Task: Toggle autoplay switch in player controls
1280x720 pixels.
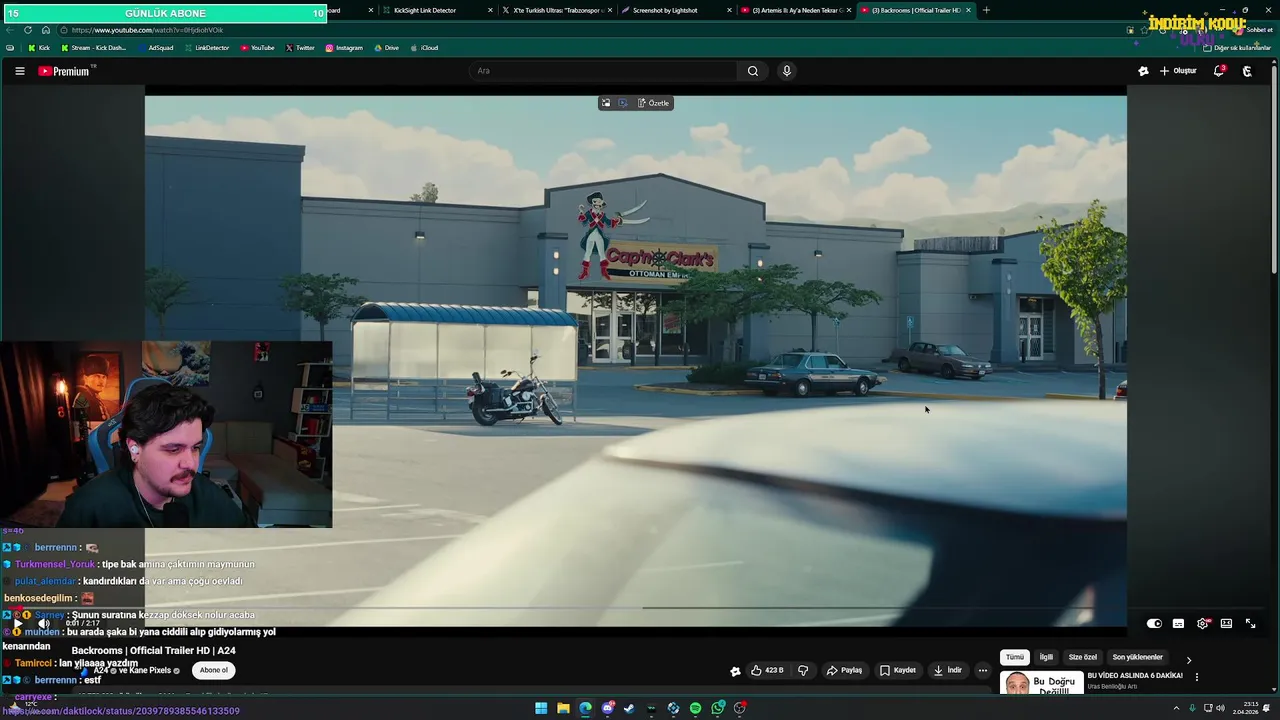Action: (x=1154, y=623)
